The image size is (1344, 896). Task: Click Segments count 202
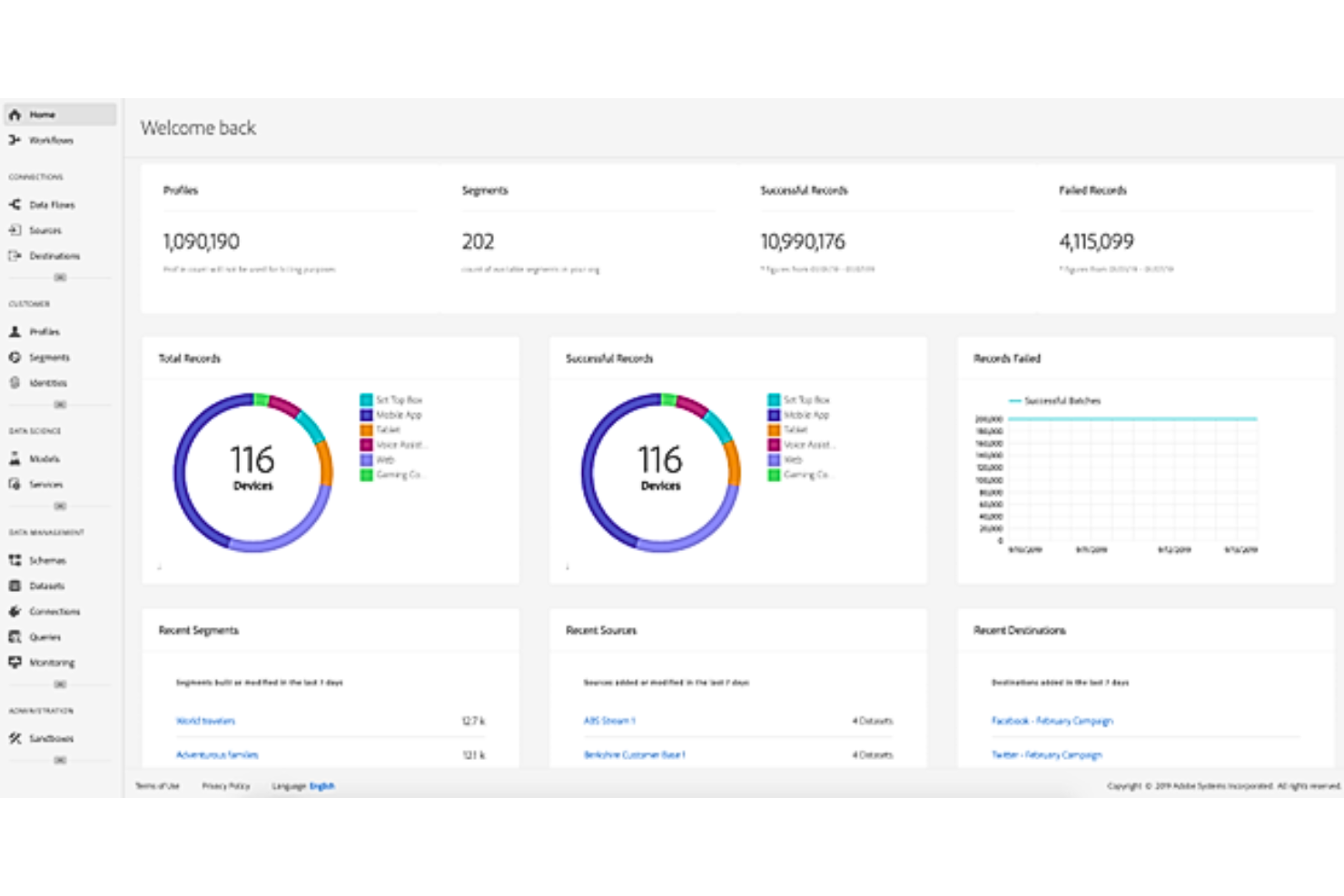(x=478, y=241)
